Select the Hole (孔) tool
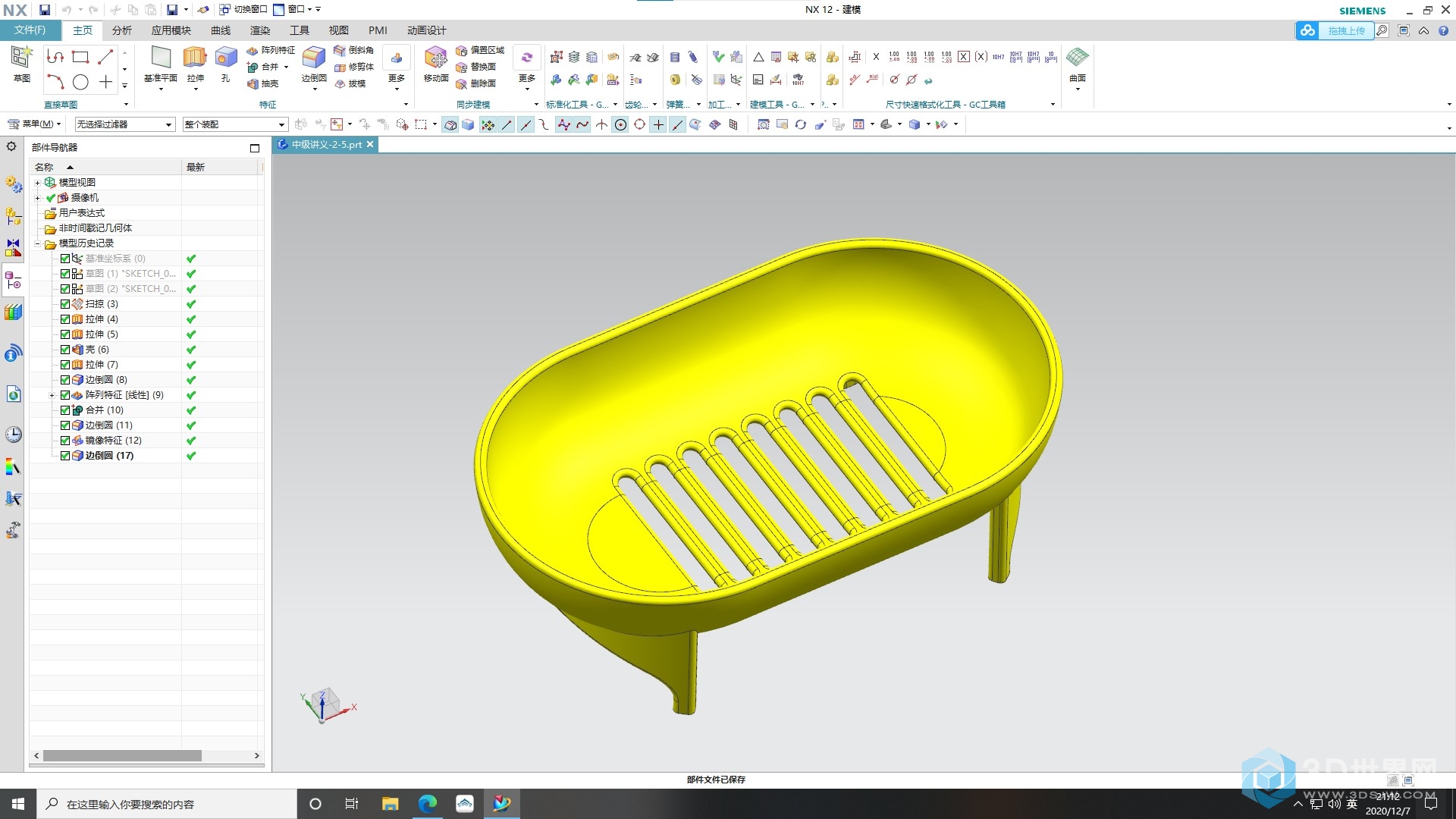 pyautogui.click(x=226, y=64)
